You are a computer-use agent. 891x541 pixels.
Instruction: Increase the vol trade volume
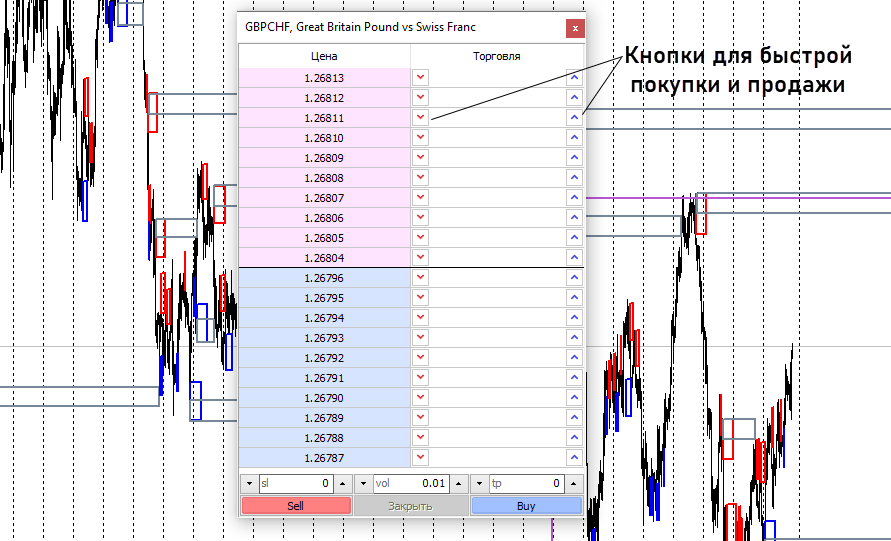pos(459,483)
